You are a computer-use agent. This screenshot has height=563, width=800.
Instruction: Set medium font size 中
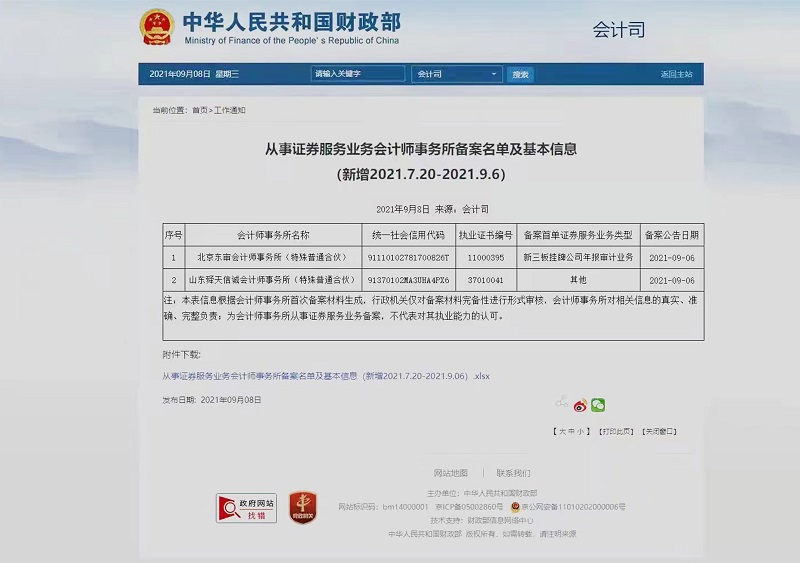pyautogui.click(x=571, y=432)
